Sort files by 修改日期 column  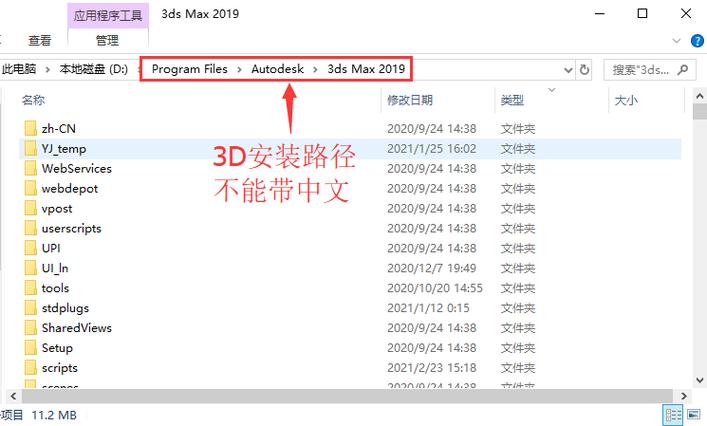[x=410, y=100]
